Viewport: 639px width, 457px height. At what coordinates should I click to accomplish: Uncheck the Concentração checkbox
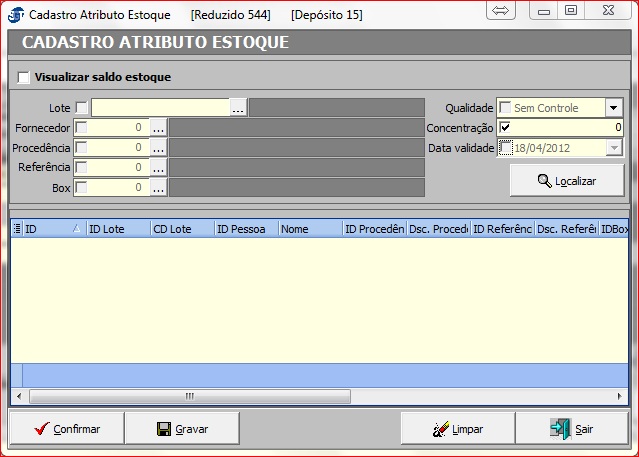[505, 128]
